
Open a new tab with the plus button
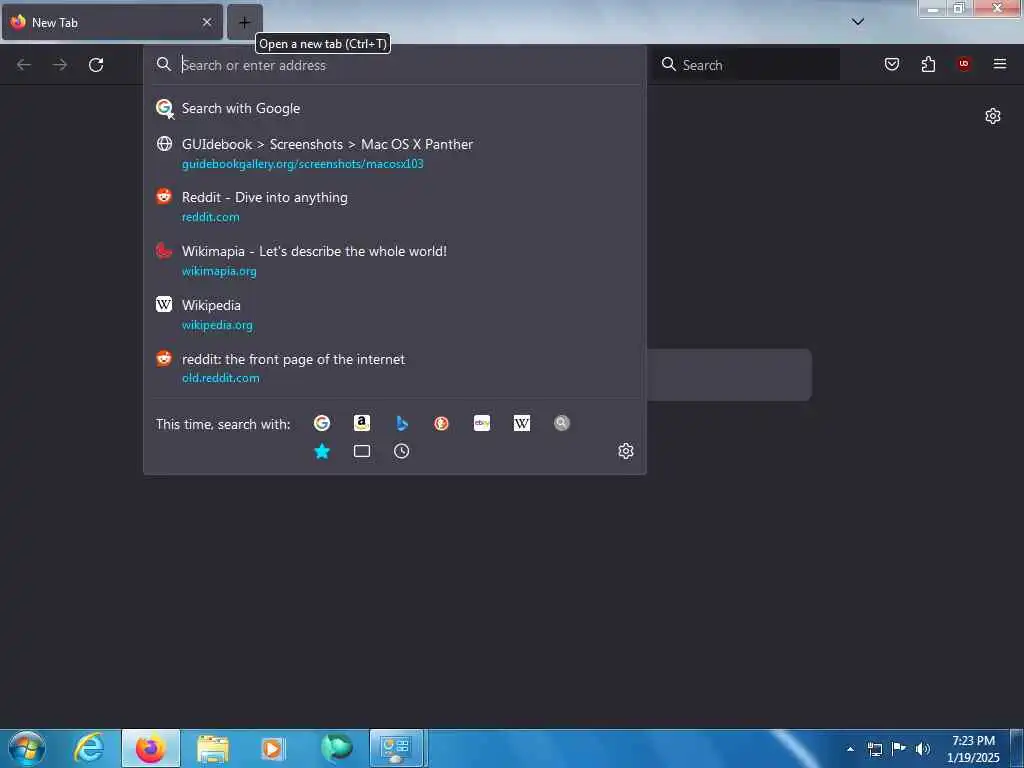pos(244,22)
